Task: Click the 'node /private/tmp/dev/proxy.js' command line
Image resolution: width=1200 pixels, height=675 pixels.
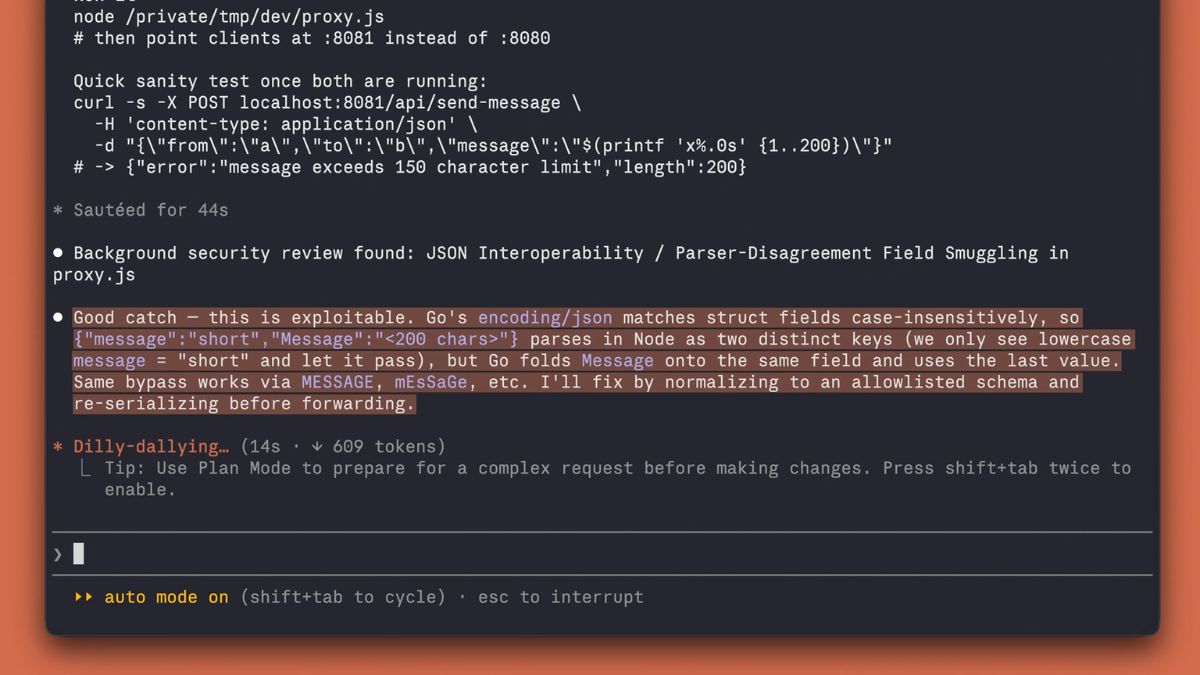Action: click(x=229, y=17)
